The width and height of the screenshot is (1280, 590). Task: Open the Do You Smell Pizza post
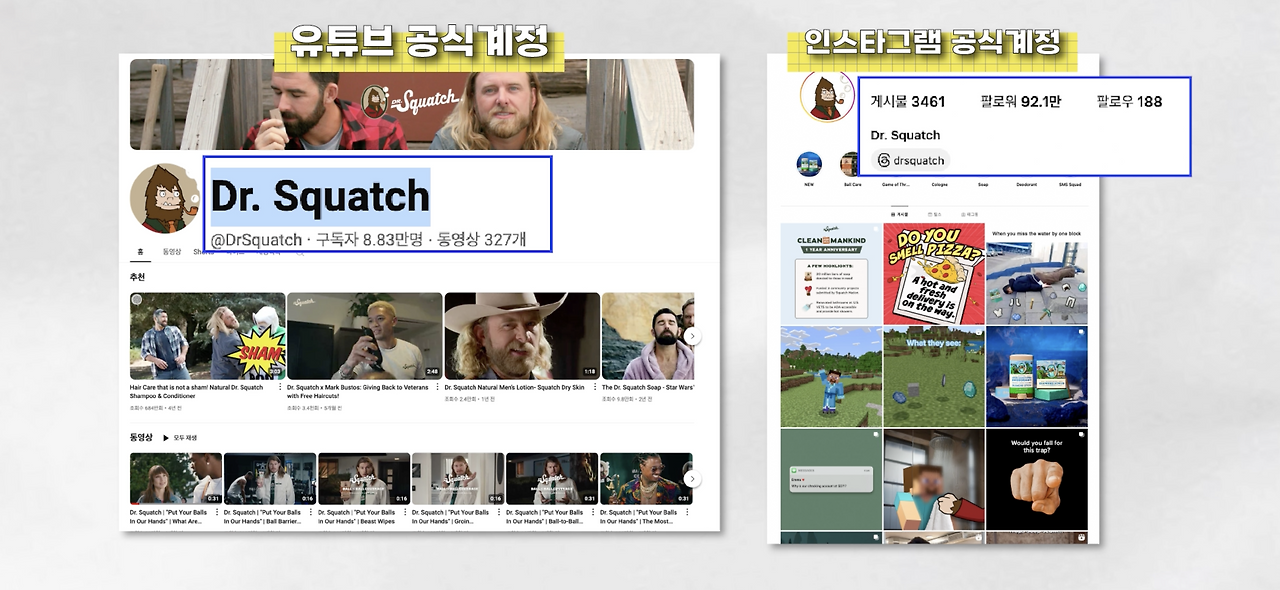coord(933,272)
